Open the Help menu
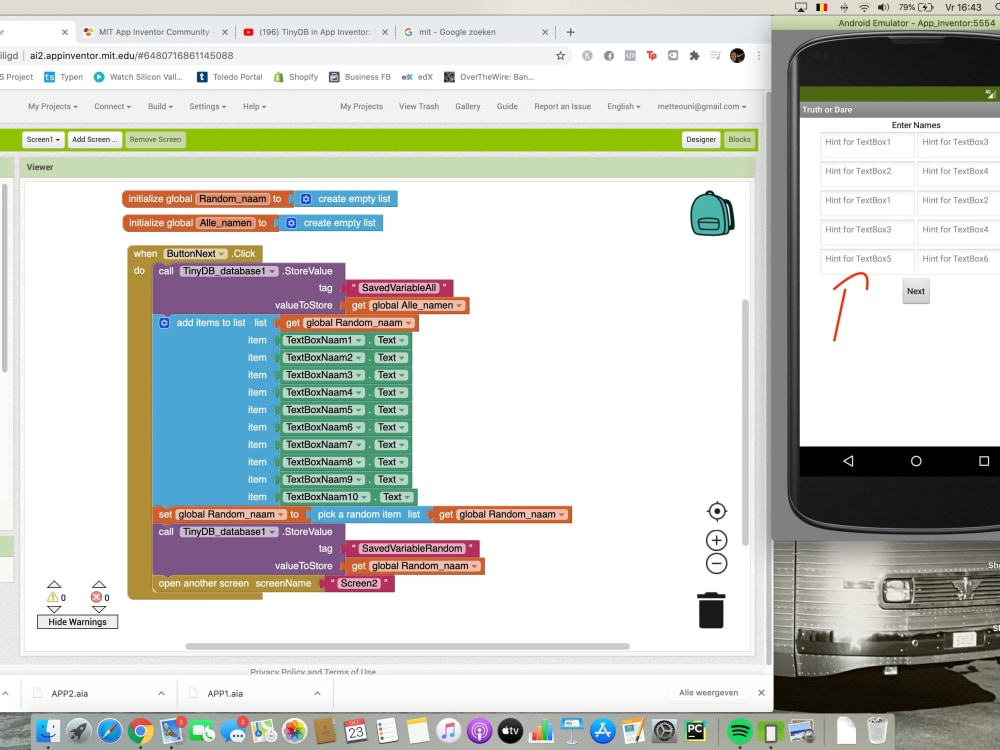 [254, 107]
